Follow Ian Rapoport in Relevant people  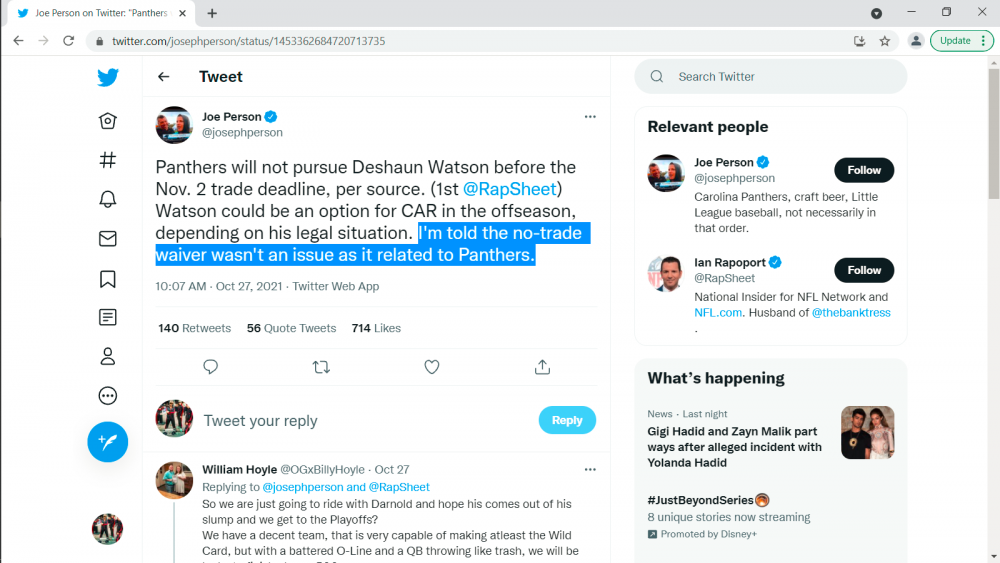click(864, 270)
